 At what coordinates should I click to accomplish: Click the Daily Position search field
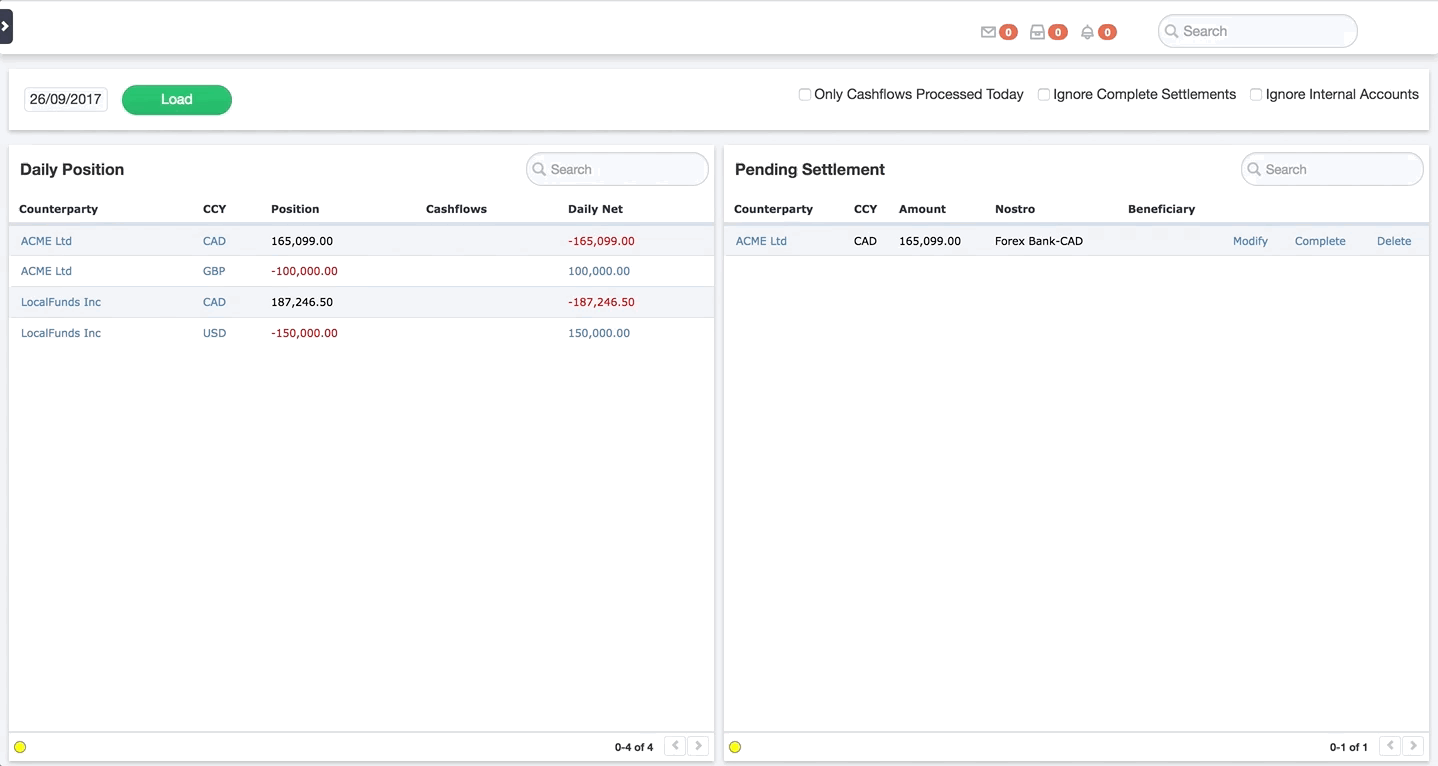tap(617, 169)
